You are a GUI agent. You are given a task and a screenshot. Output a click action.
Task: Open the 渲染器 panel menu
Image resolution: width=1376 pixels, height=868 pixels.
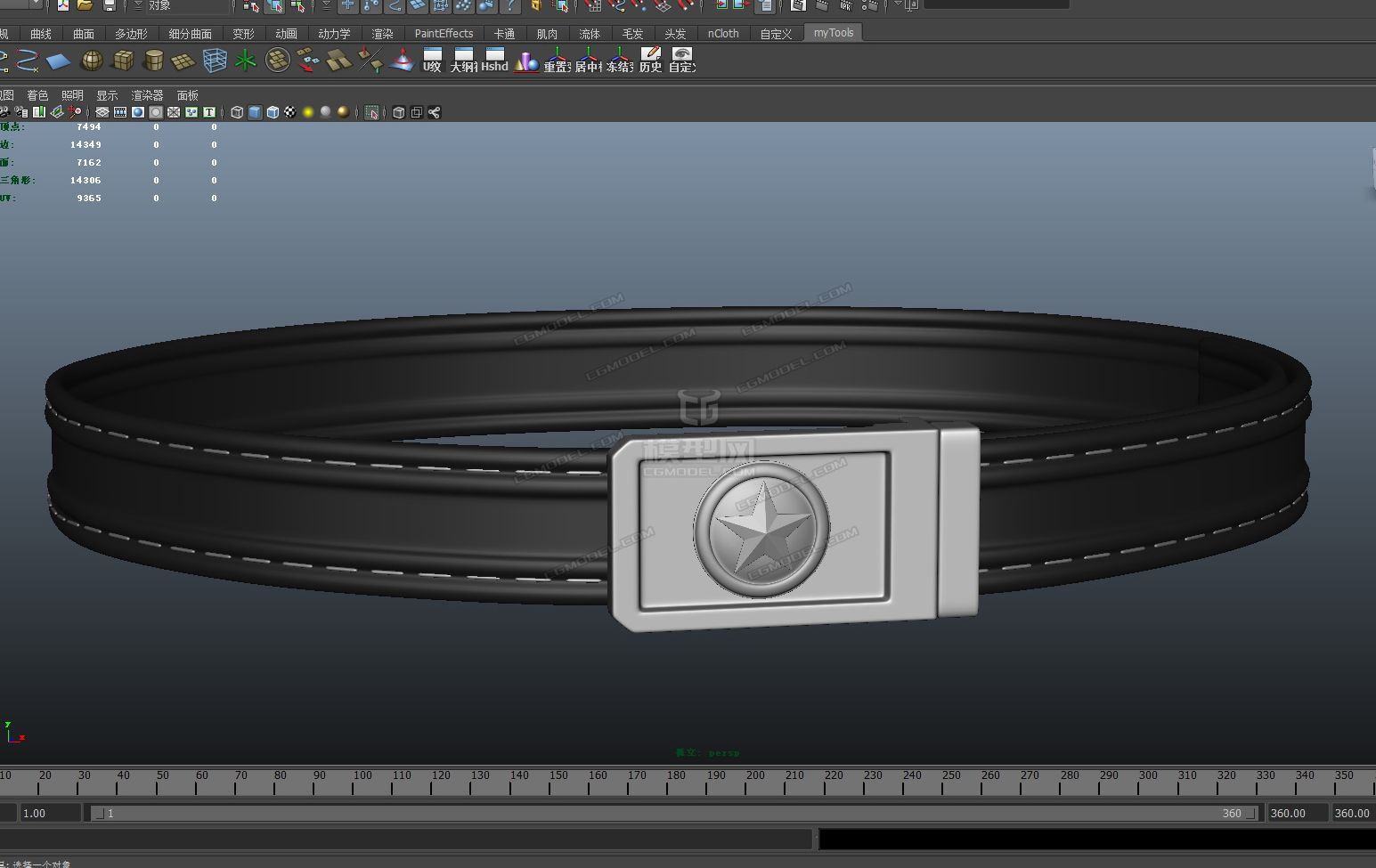(147, 94)
